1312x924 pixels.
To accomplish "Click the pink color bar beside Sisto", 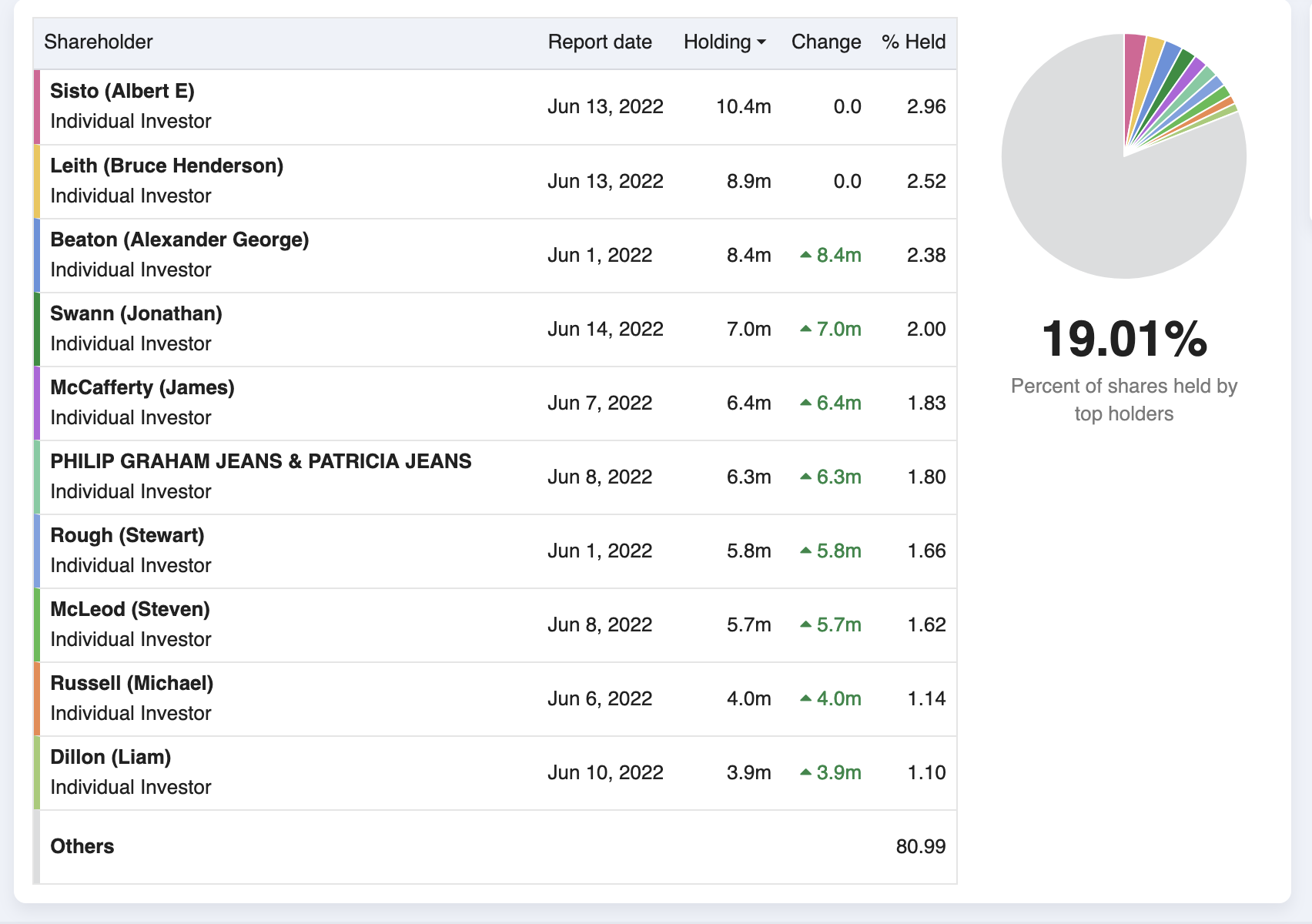I will [x=36, y=107].
